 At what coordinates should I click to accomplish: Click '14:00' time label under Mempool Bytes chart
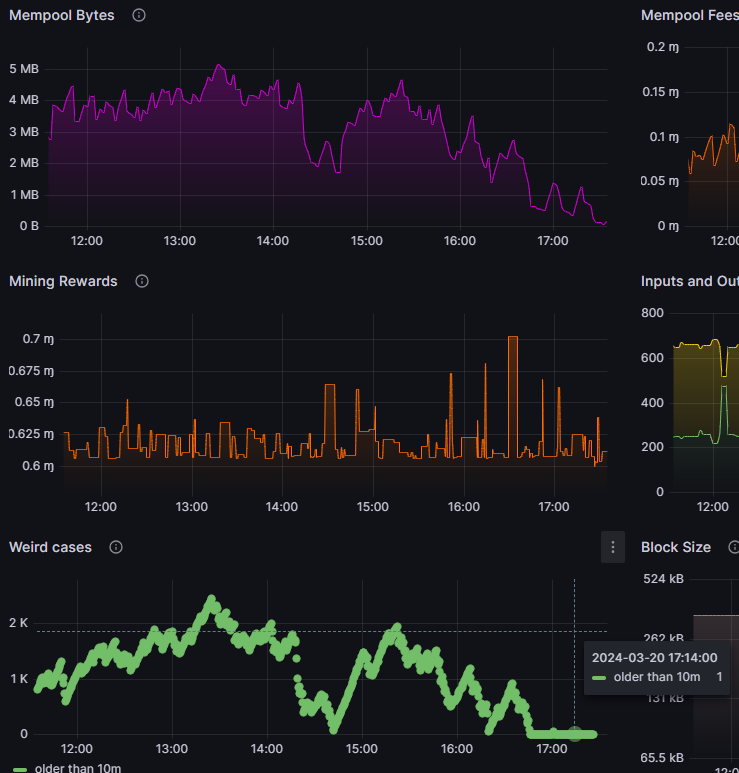273,241
